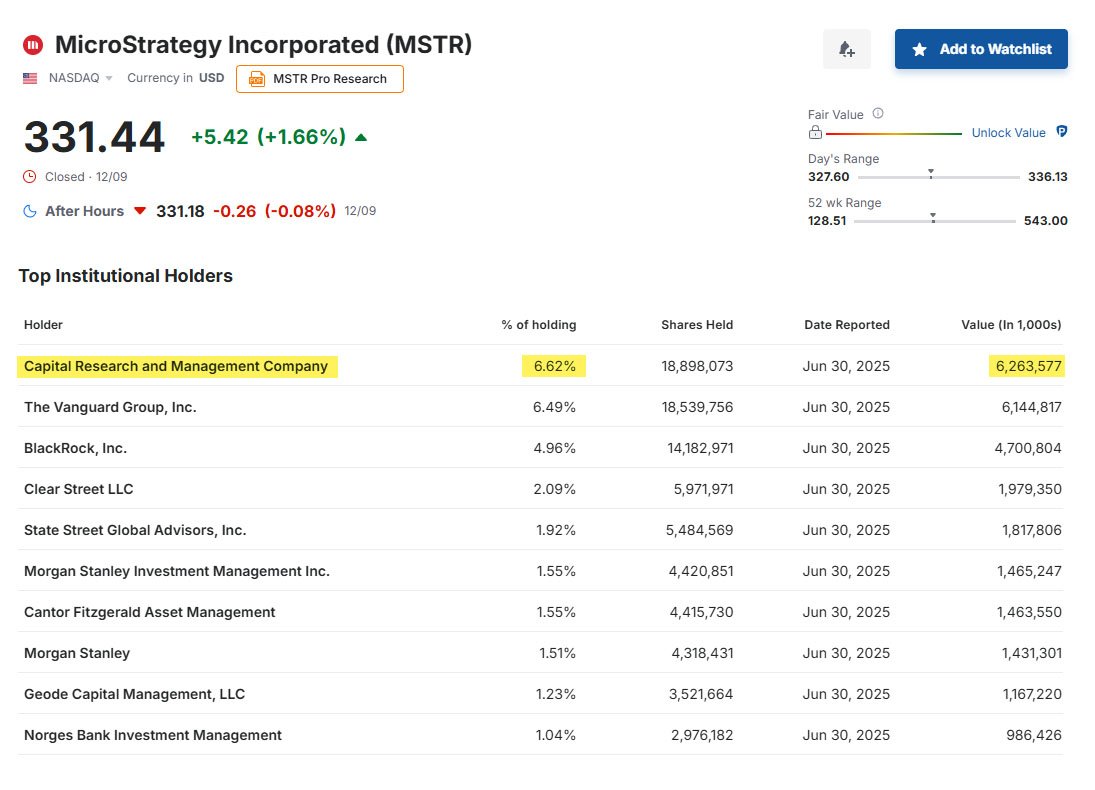Select Morgan Stanley Investment Management Inc. holder
The image size is (1095, 790).
pyautogui.click(x=177, y=571)
